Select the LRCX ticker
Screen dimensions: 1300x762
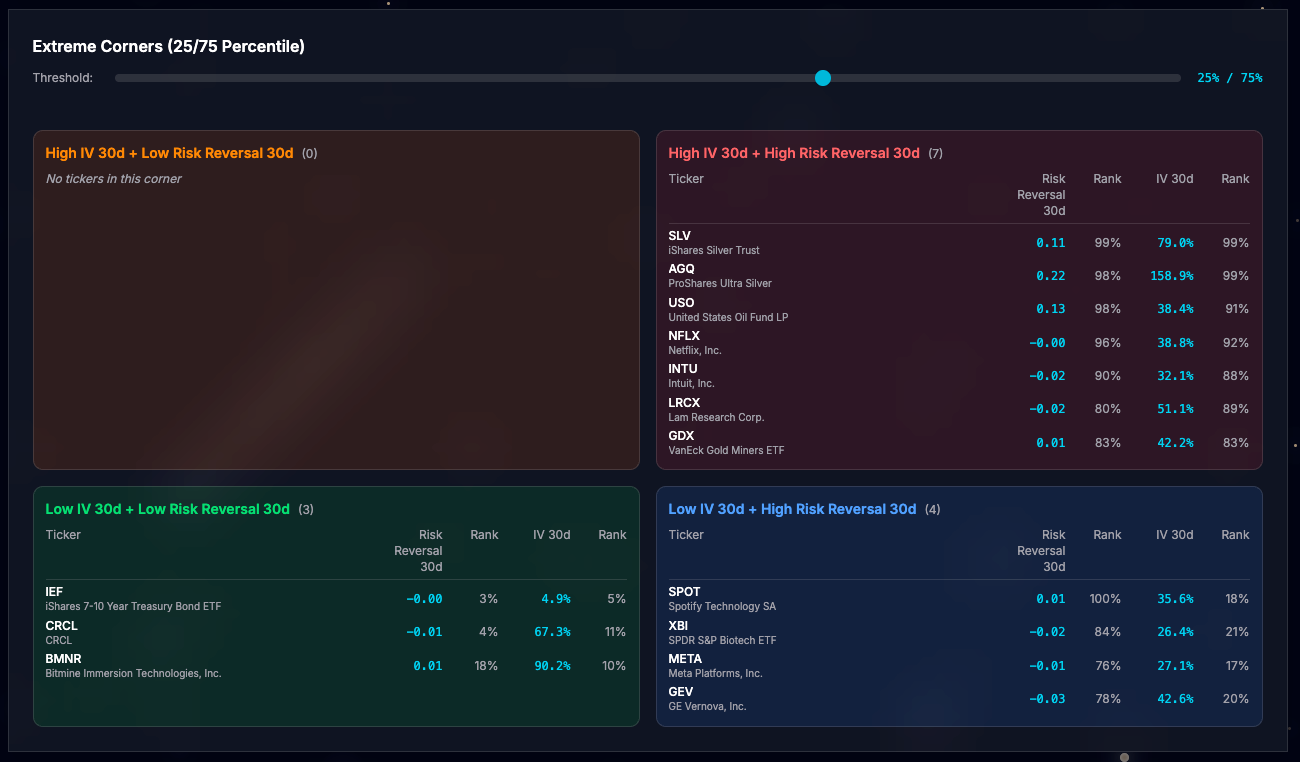pos(684,403)
